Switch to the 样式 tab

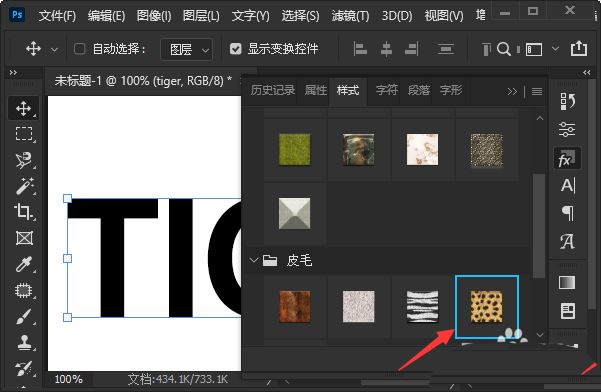tap(348, 90)
